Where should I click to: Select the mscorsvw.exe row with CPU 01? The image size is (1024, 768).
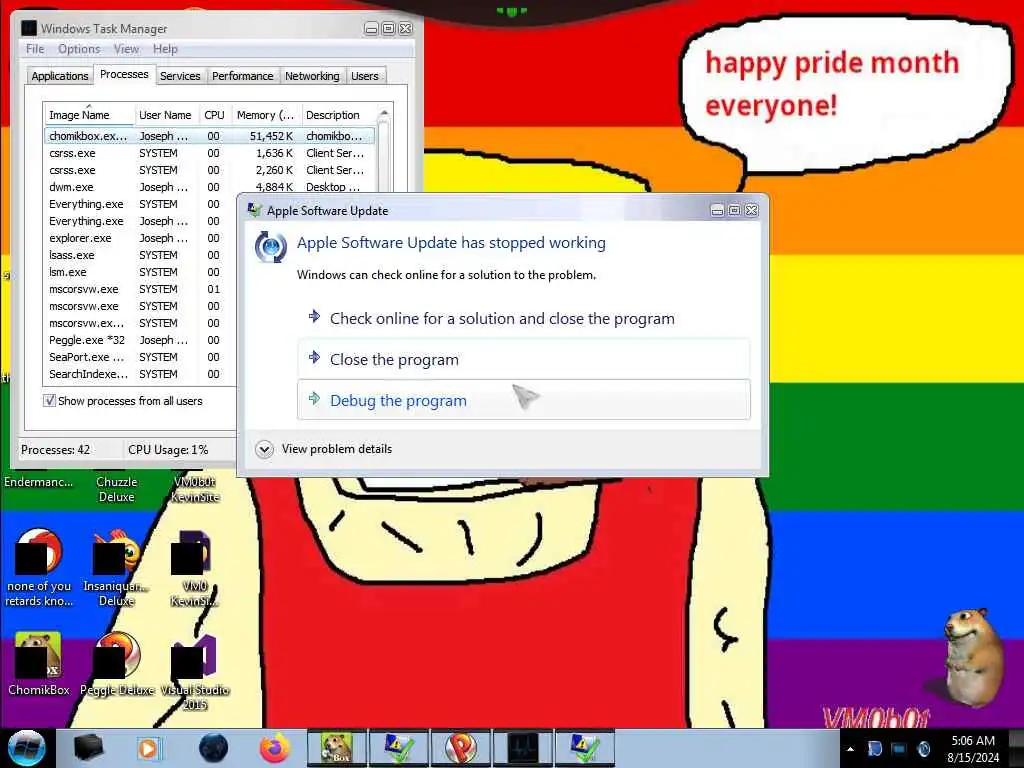(140, 289)
